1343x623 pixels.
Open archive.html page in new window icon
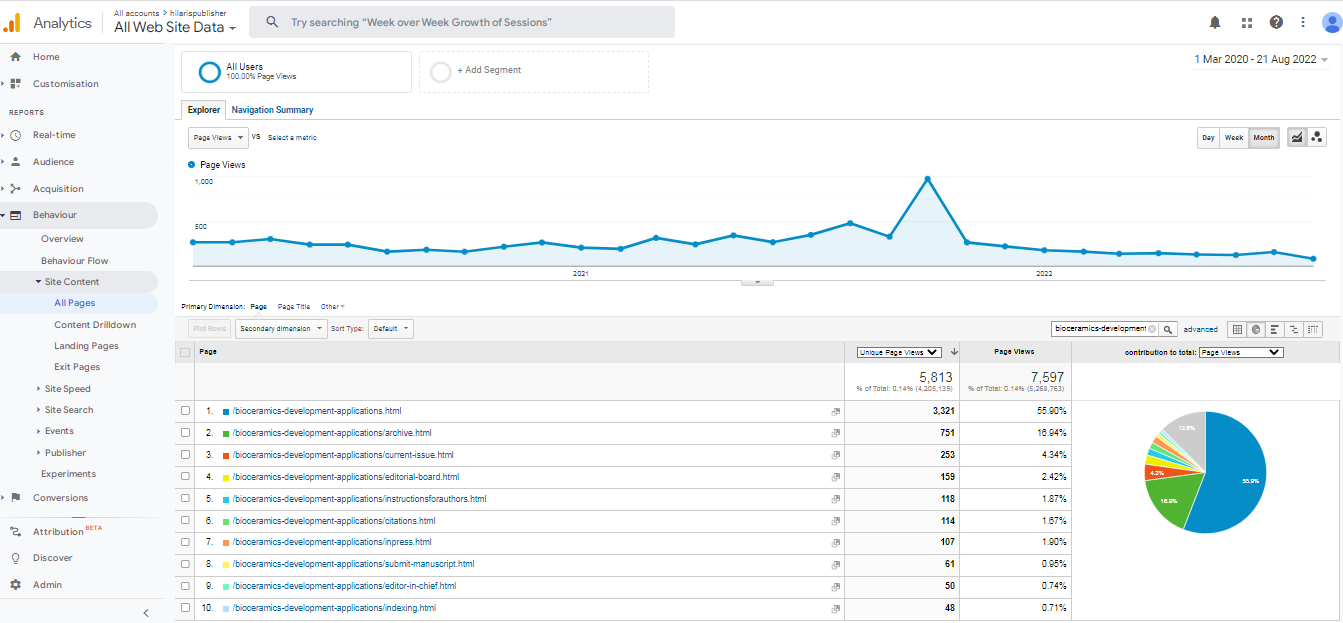(x=835, y=433)
